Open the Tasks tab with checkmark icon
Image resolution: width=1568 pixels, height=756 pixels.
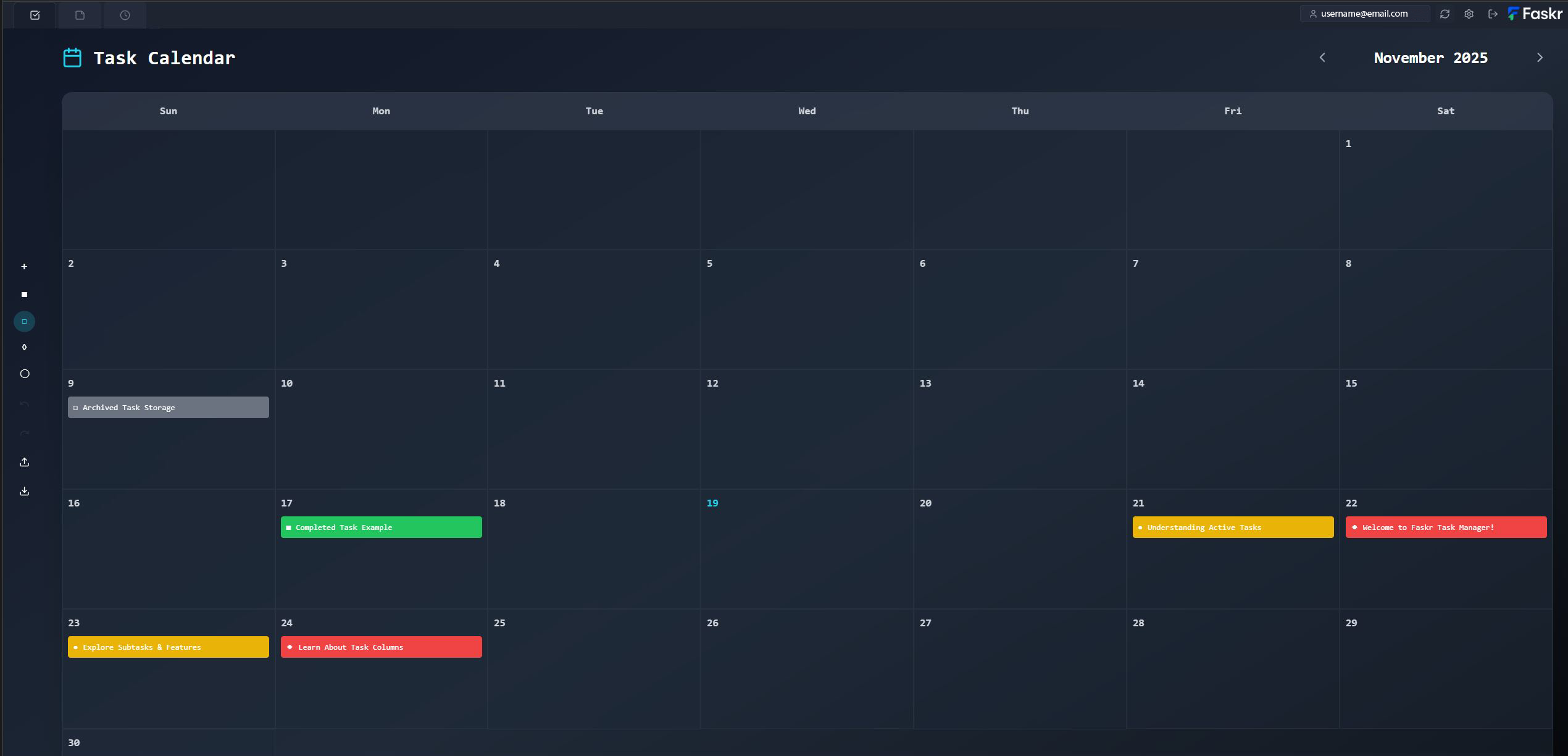pos(35,14)
